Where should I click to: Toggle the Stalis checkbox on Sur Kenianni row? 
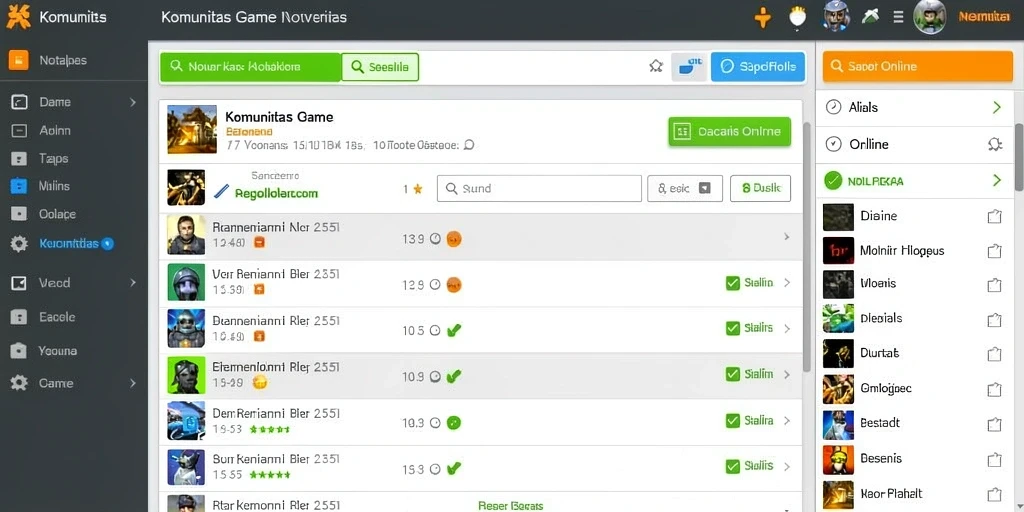point(733,466)
